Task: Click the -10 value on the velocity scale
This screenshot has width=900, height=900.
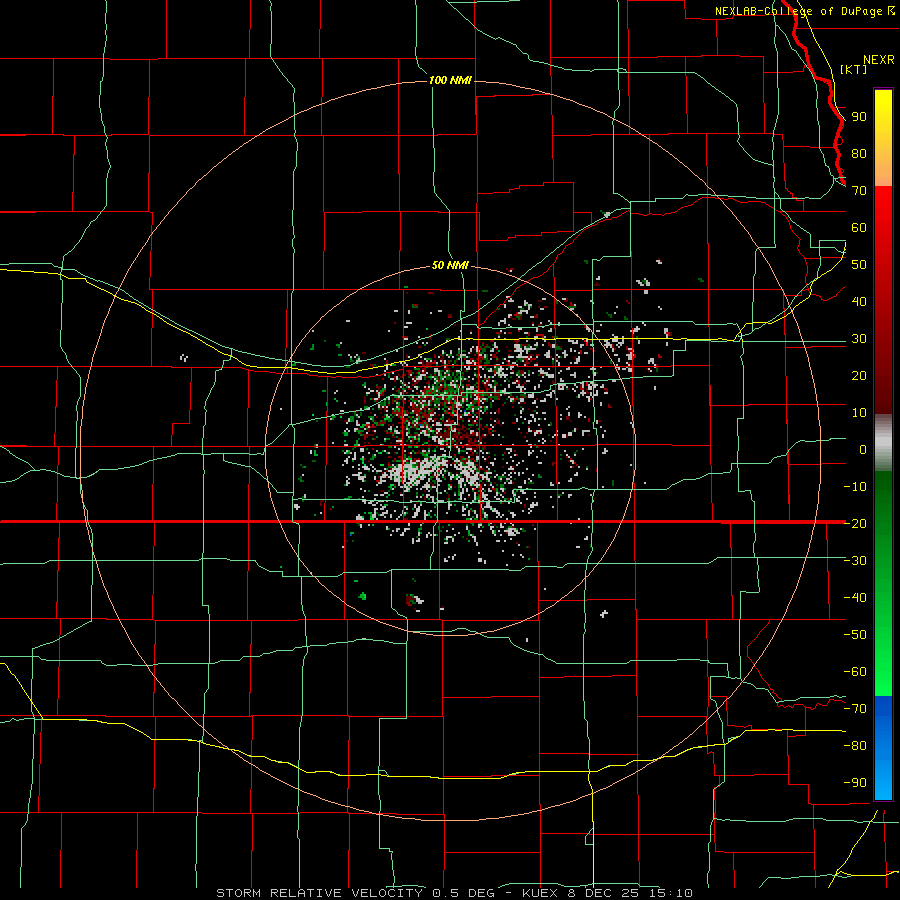Action: click(x=855, y=487)
